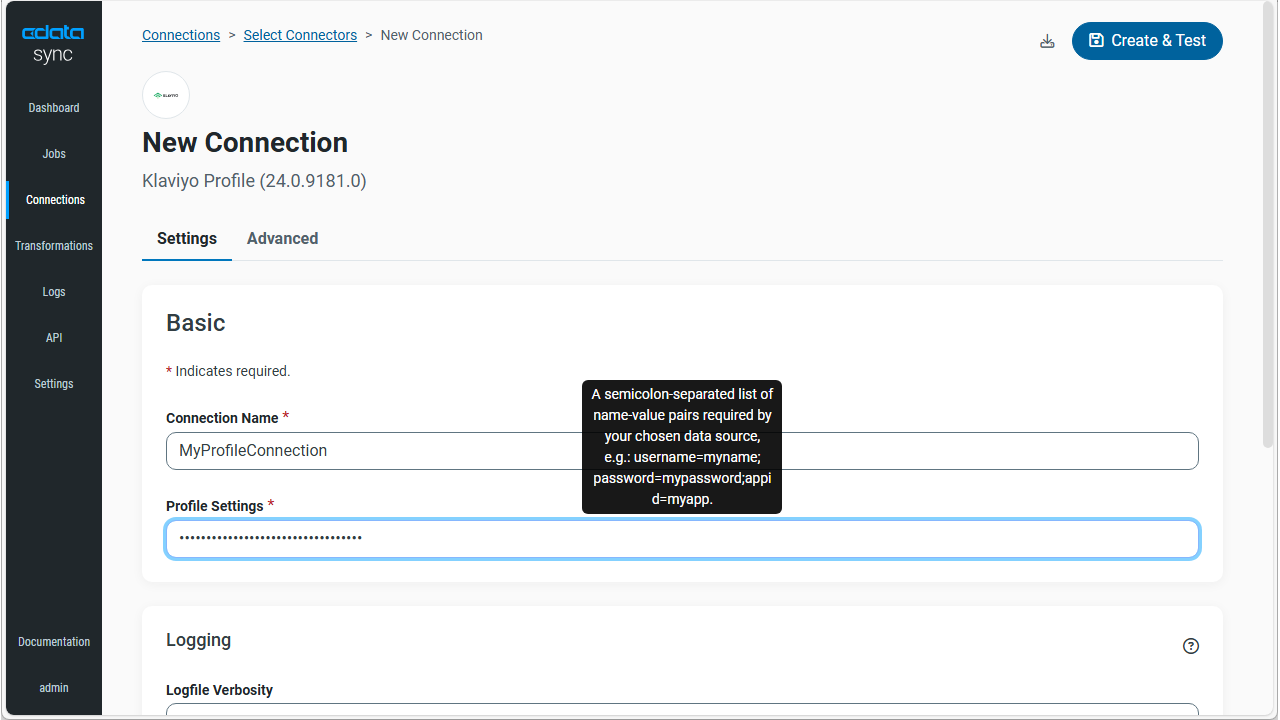1280x720 pixels.
Task: Open the admin user menu
Action: pyautogui.click(x=54, y=688)
